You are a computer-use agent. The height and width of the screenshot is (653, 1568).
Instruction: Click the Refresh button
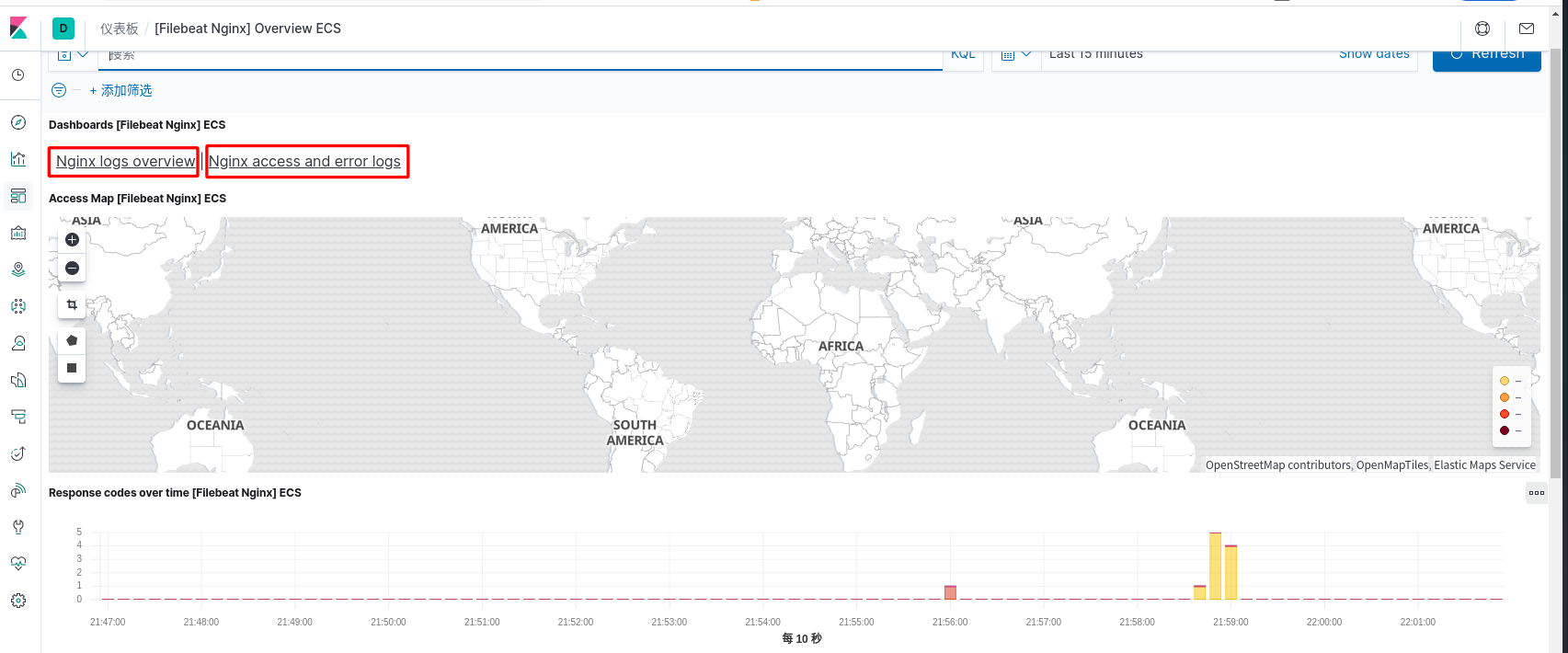coord(1487,57)
